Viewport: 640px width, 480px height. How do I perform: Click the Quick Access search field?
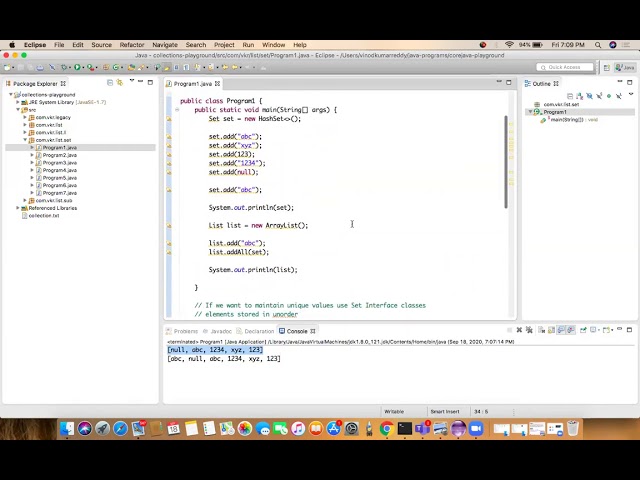click(565, 67)
